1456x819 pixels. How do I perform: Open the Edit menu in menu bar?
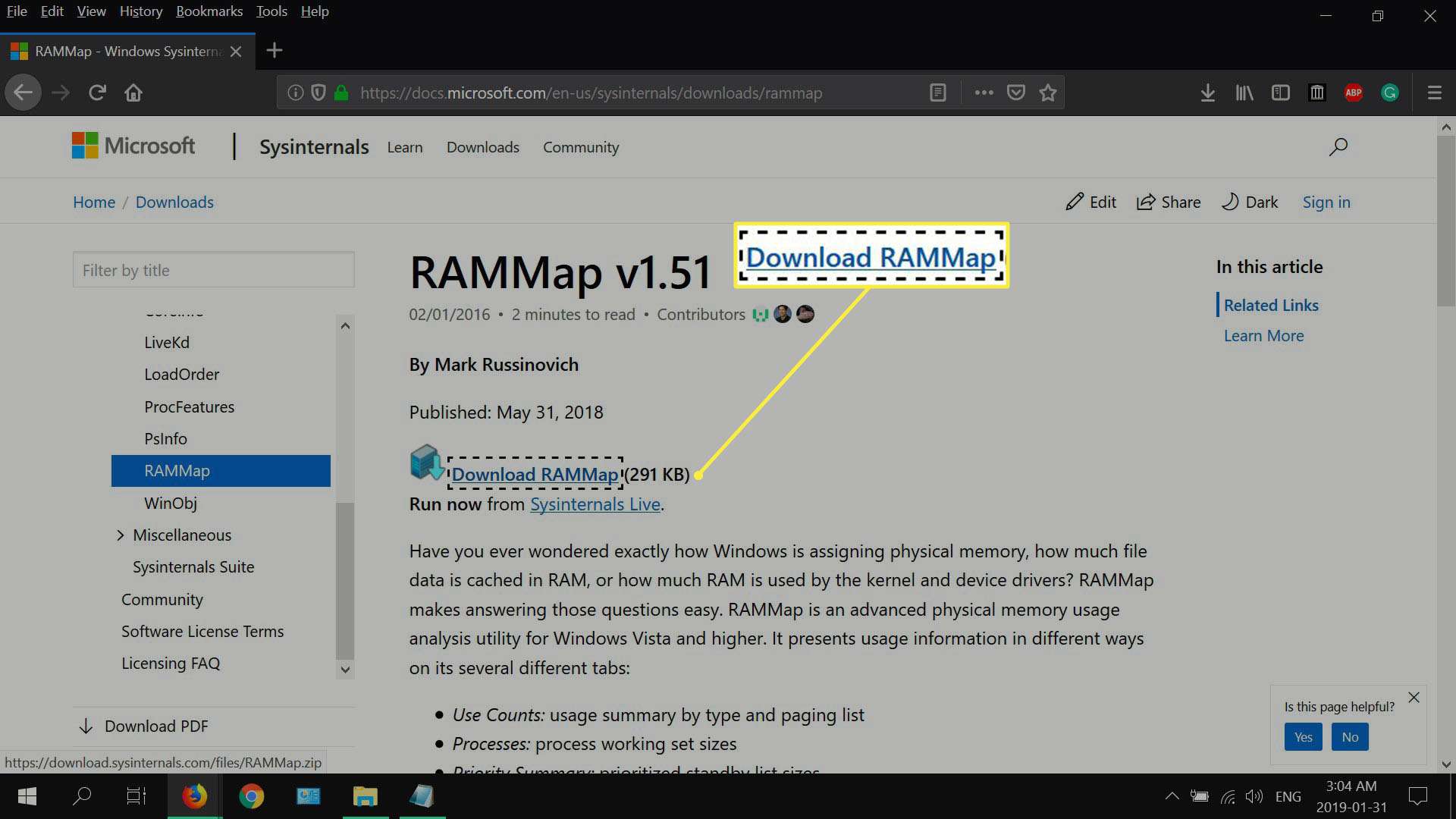[52, 11]
